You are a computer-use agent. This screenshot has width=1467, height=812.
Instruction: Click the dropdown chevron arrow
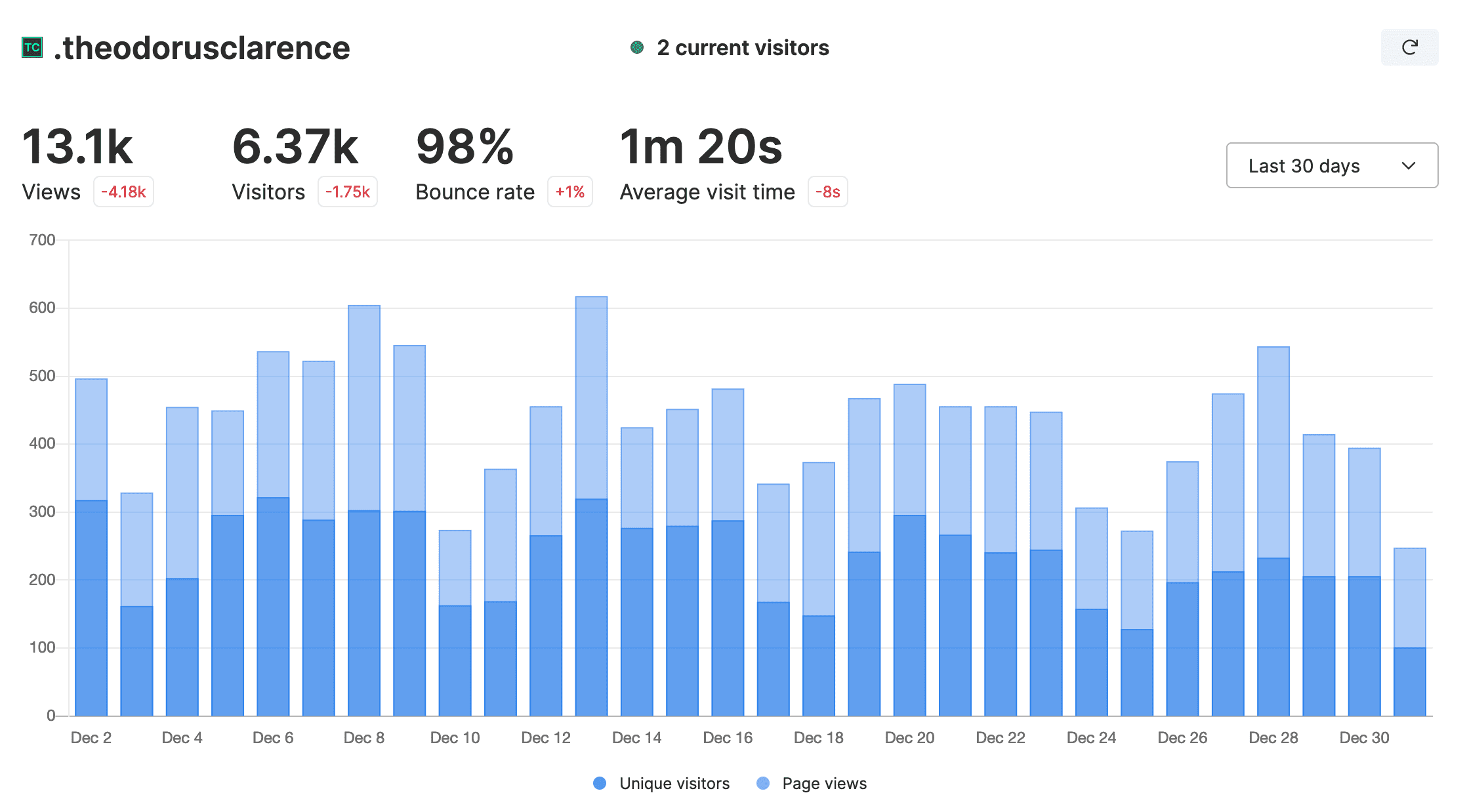1409,165
